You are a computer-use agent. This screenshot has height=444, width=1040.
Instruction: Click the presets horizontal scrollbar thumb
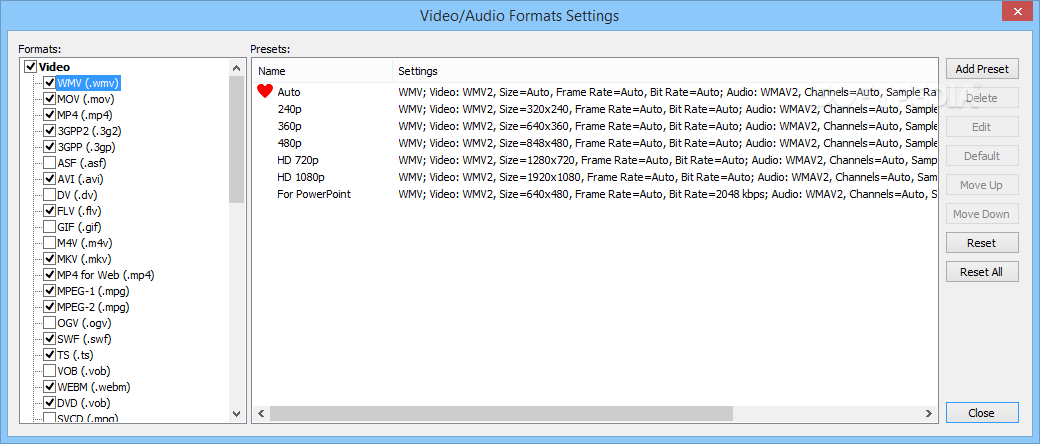(x=501, y=413)
